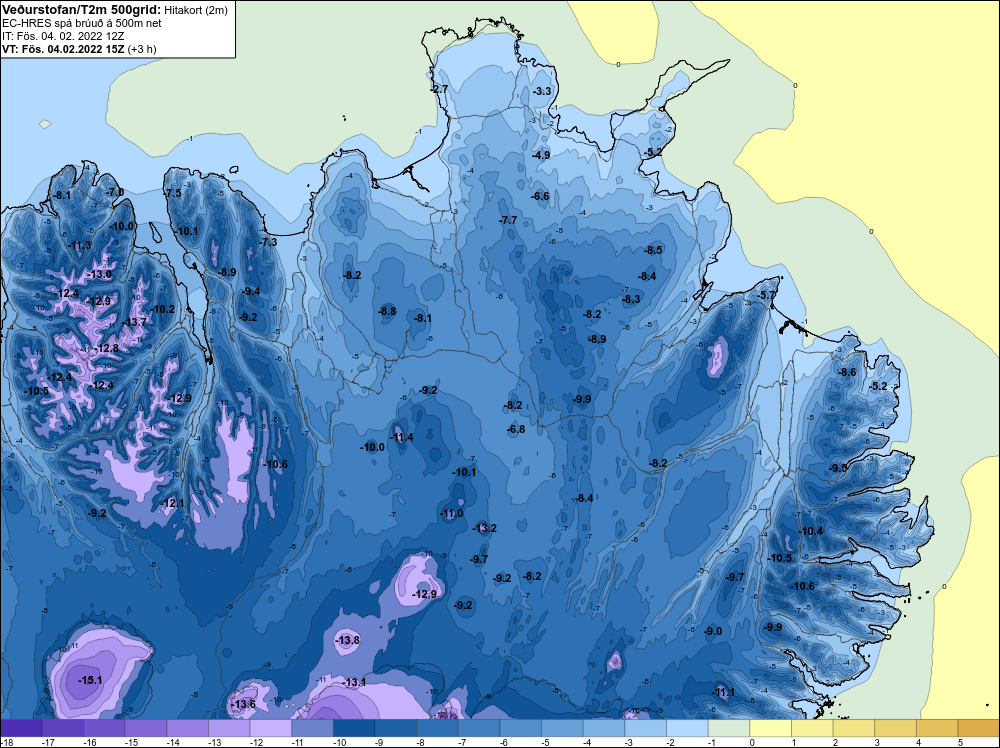Screen dimensions: 1000x748
Task: Click legend swatch between 0 and 1
Action: (x=770, y=728)
